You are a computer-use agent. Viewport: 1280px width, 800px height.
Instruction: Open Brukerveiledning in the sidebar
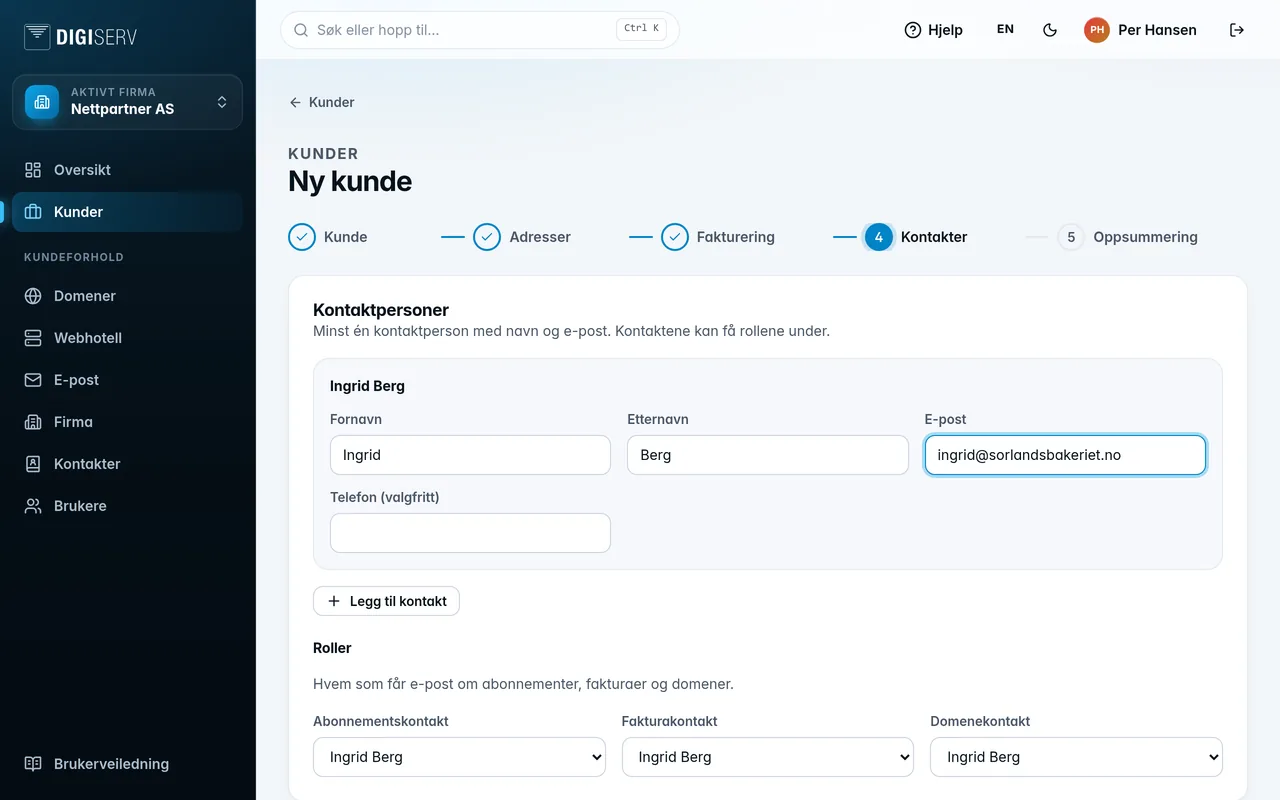(x=127, y=764)
